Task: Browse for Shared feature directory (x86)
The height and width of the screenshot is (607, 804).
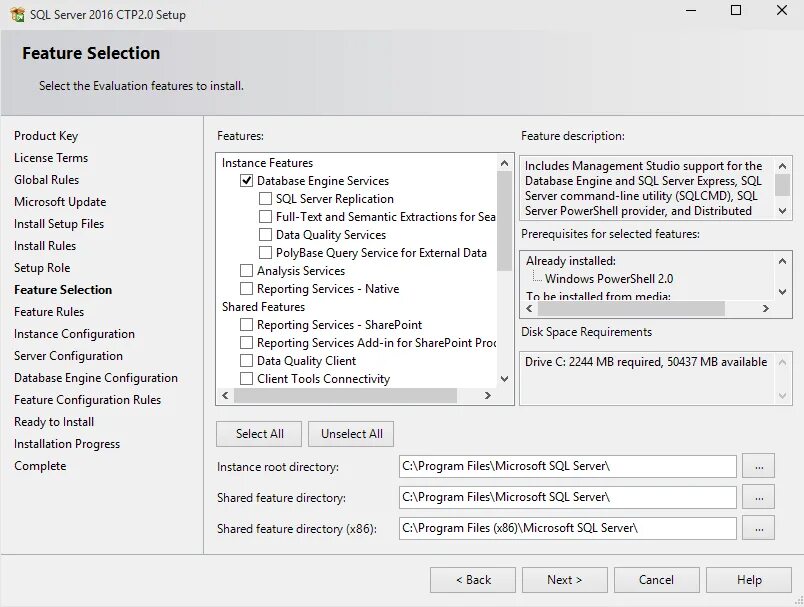Action: tap(759, 528)
